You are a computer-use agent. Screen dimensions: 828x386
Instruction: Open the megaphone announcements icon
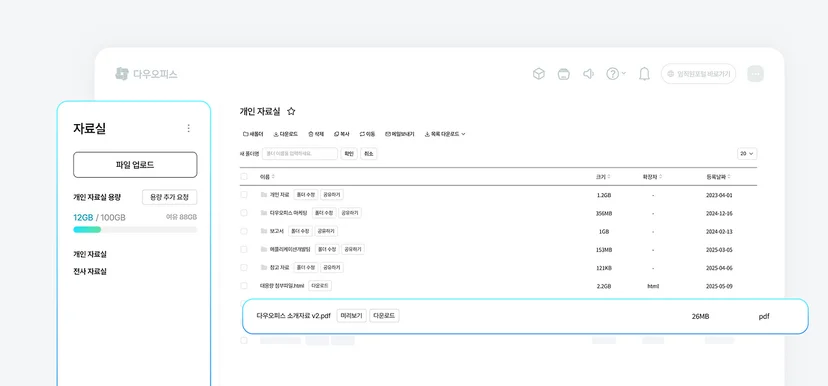[x=588, y=74]
